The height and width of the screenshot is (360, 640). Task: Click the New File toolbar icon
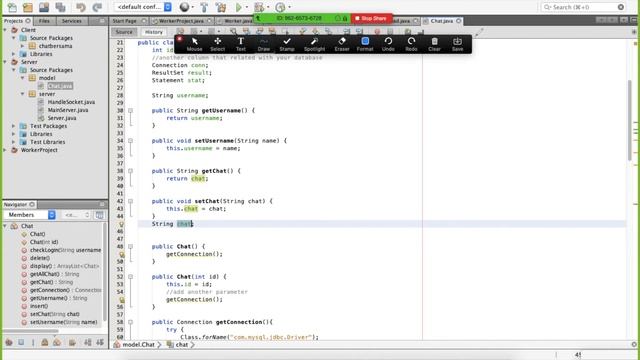point(12,7)
